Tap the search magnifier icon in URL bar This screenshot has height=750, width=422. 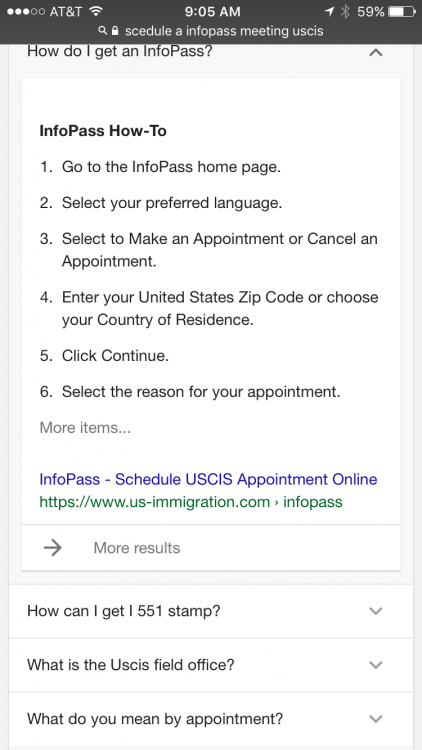[102, 32]
